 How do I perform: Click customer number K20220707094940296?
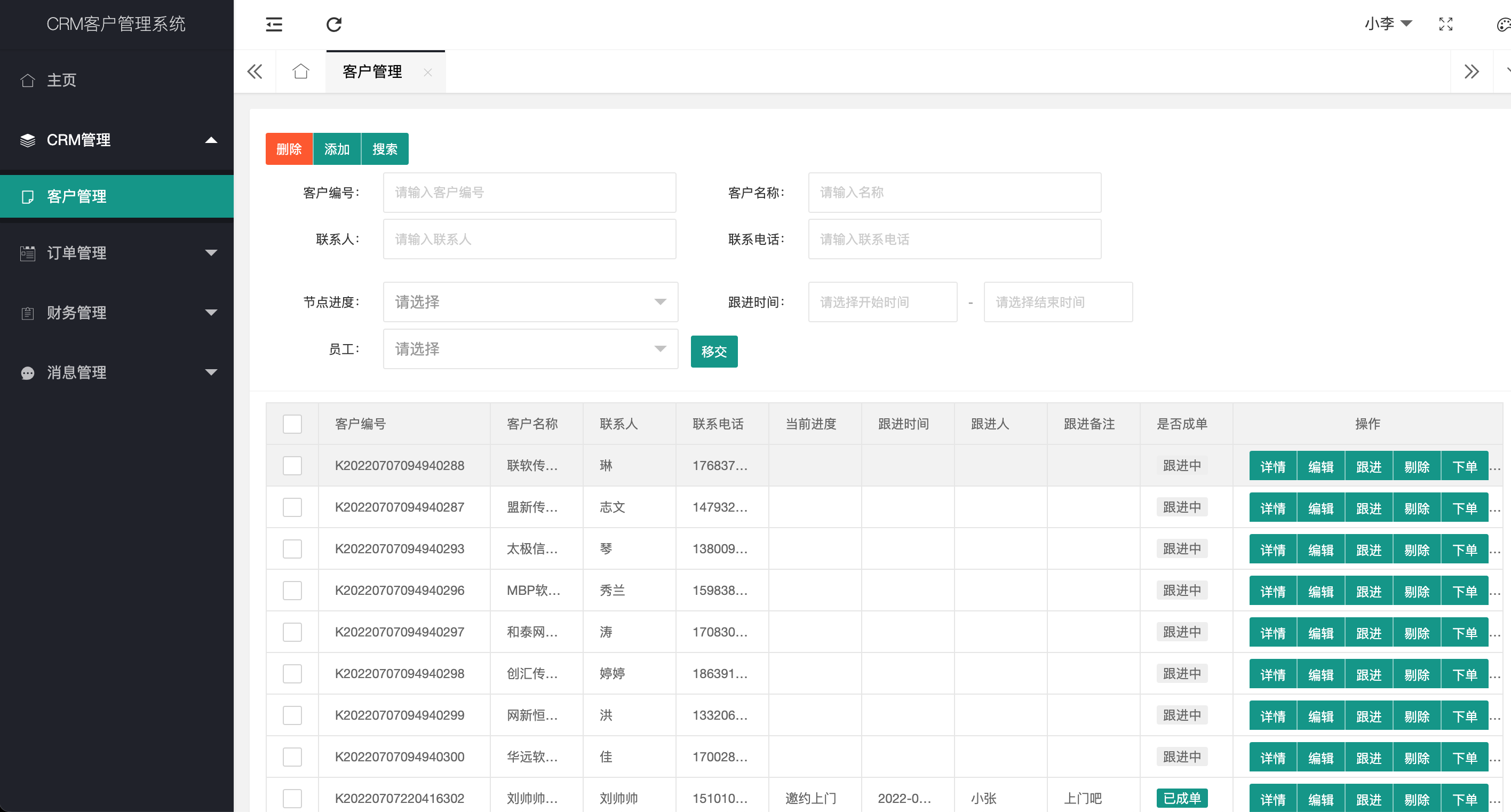pyautogui.click(x=400, y=591)
